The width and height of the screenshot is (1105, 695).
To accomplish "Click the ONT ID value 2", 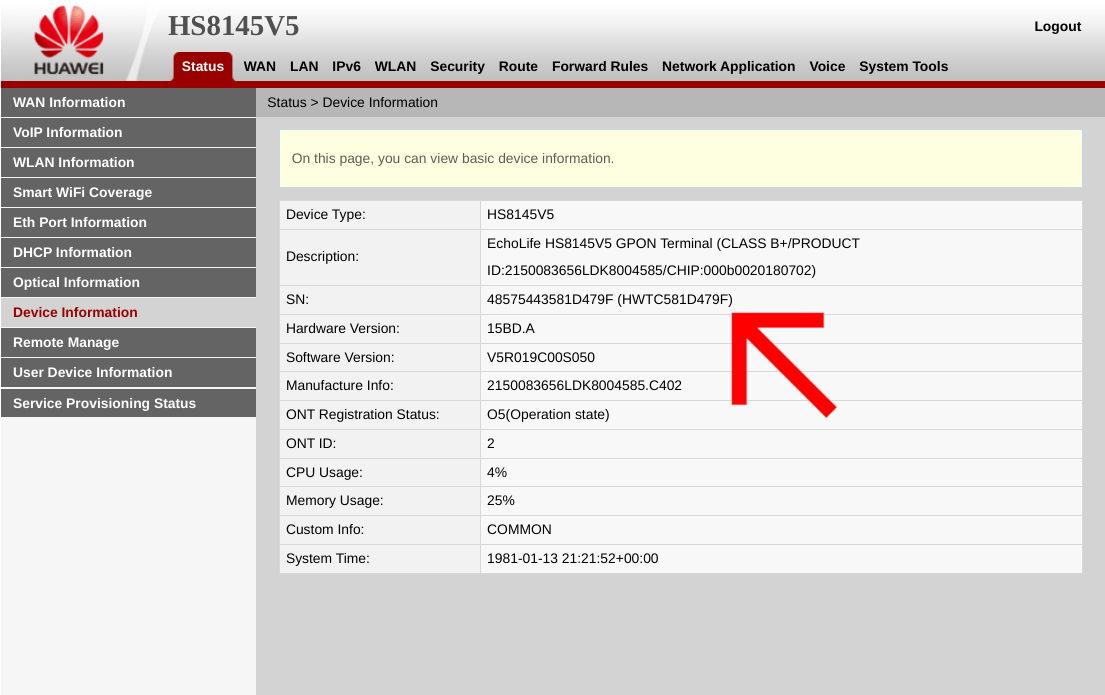I will [x=490, y=443].
